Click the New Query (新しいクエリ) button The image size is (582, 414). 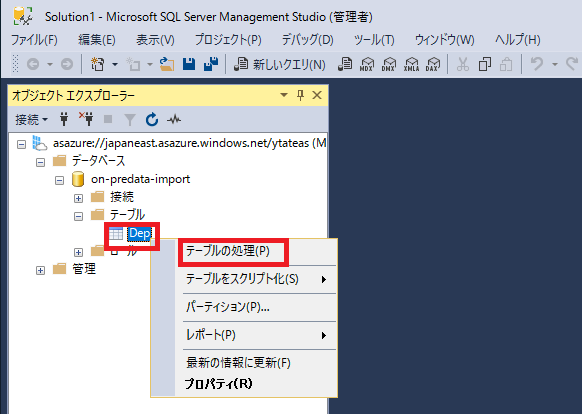280,65
